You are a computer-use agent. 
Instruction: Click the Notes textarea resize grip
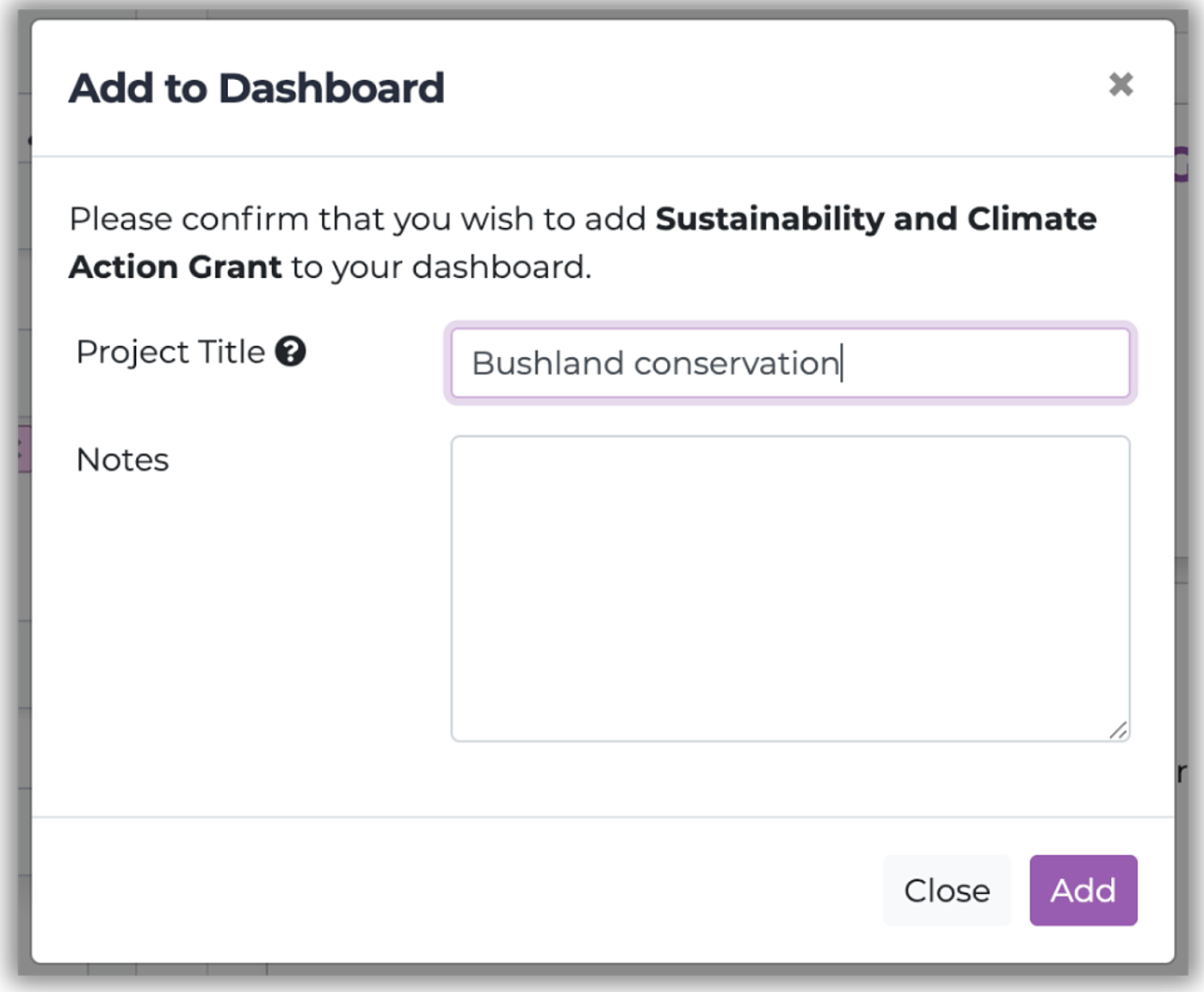[1119, 730]
